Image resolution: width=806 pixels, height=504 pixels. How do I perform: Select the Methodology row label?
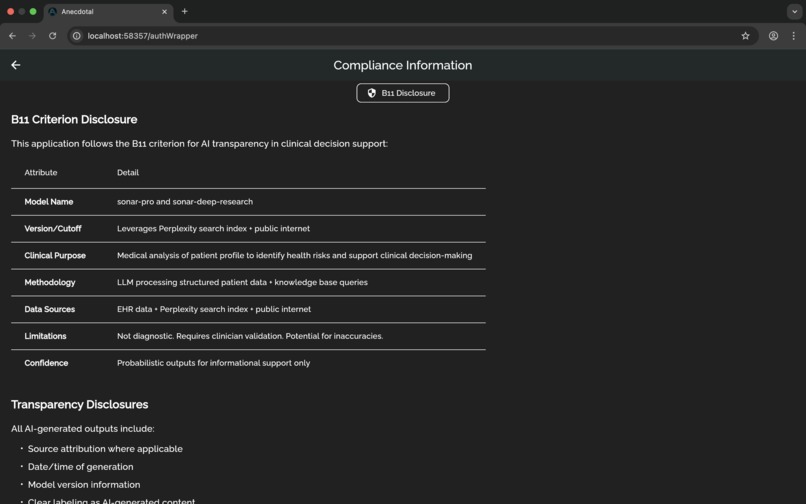pos(50,282)
